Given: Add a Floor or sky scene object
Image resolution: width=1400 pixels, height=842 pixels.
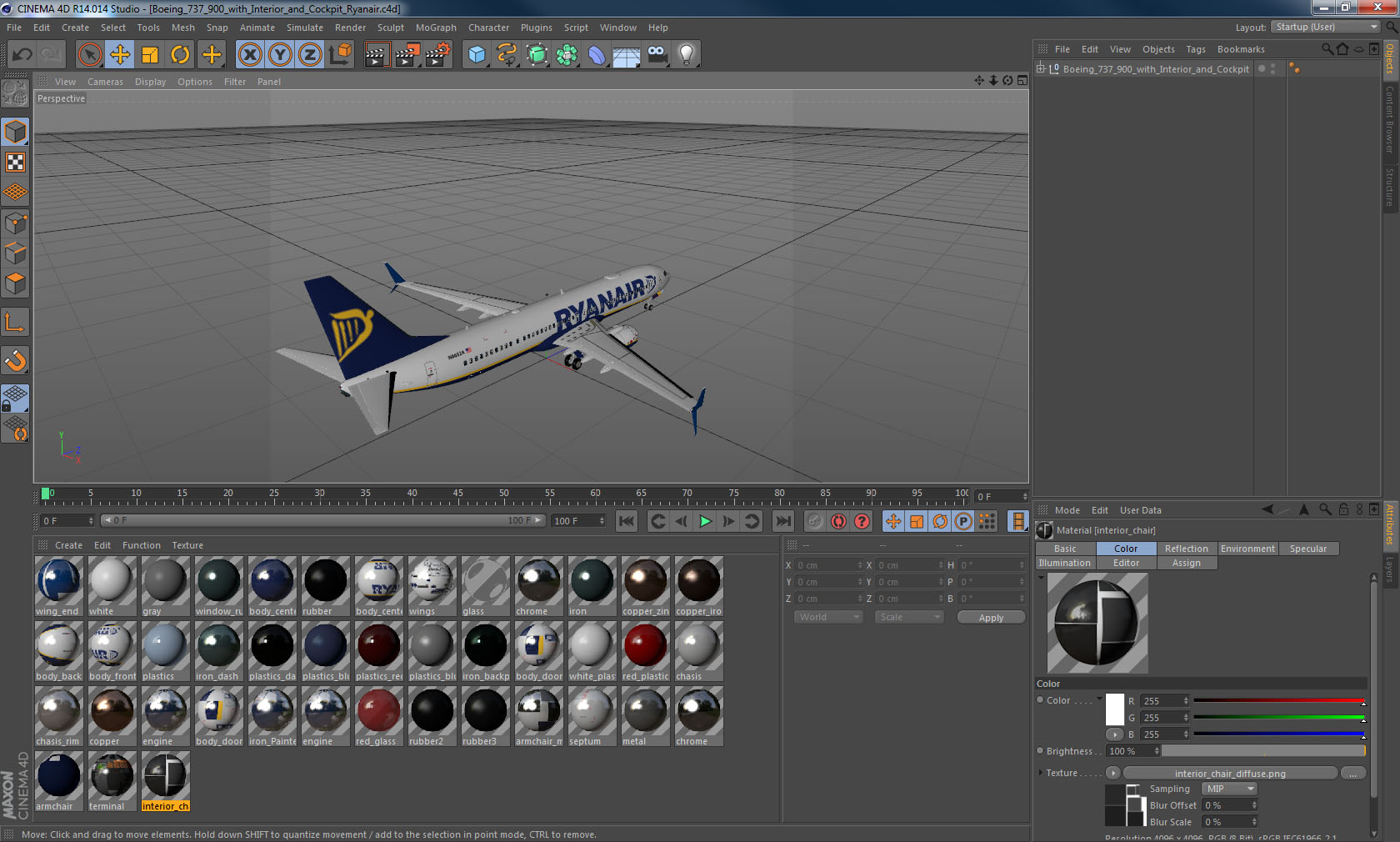Looking at the screenshot, I should point(627,55).
